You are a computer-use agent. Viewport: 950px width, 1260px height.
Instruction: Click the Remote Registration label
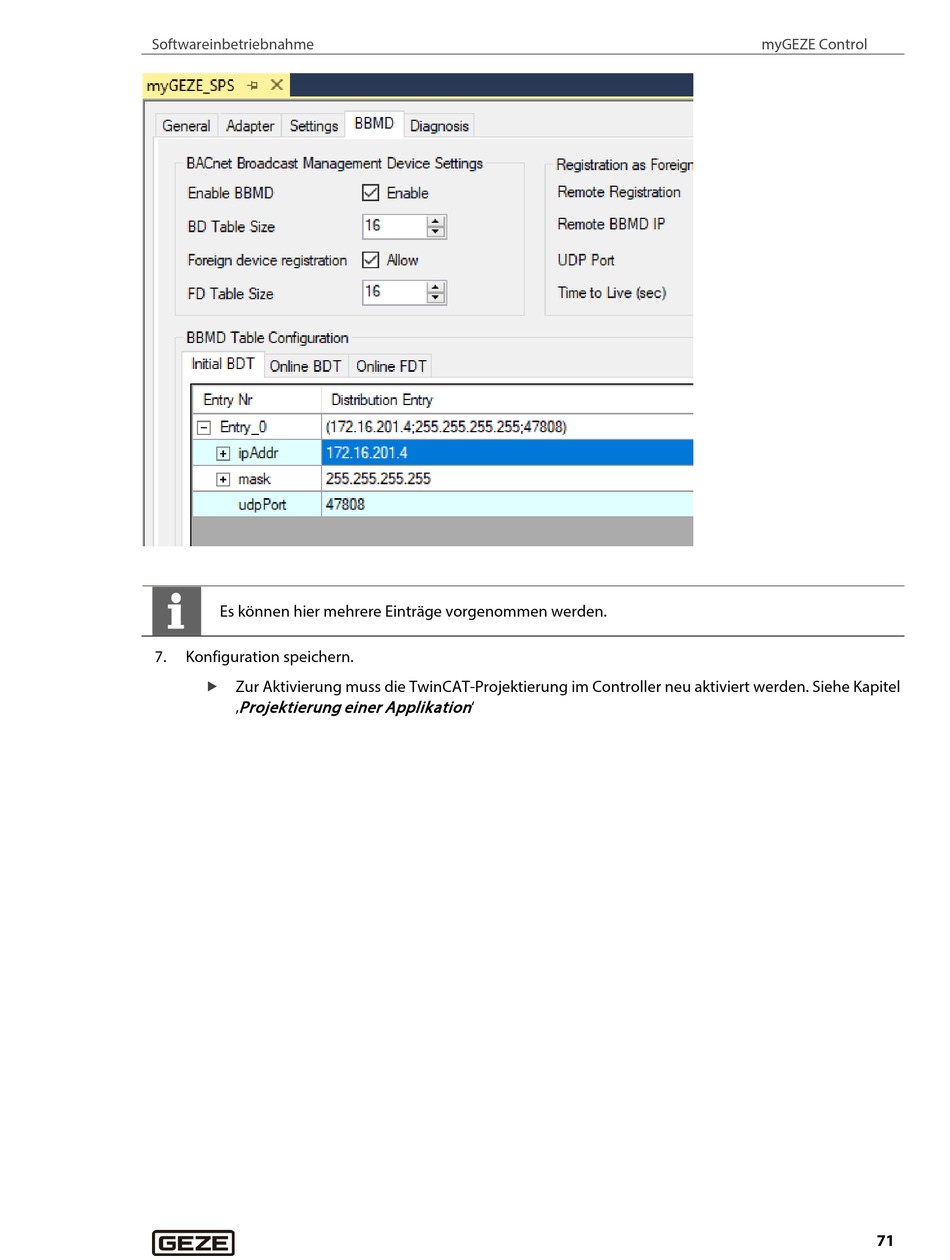click(619, 192)
